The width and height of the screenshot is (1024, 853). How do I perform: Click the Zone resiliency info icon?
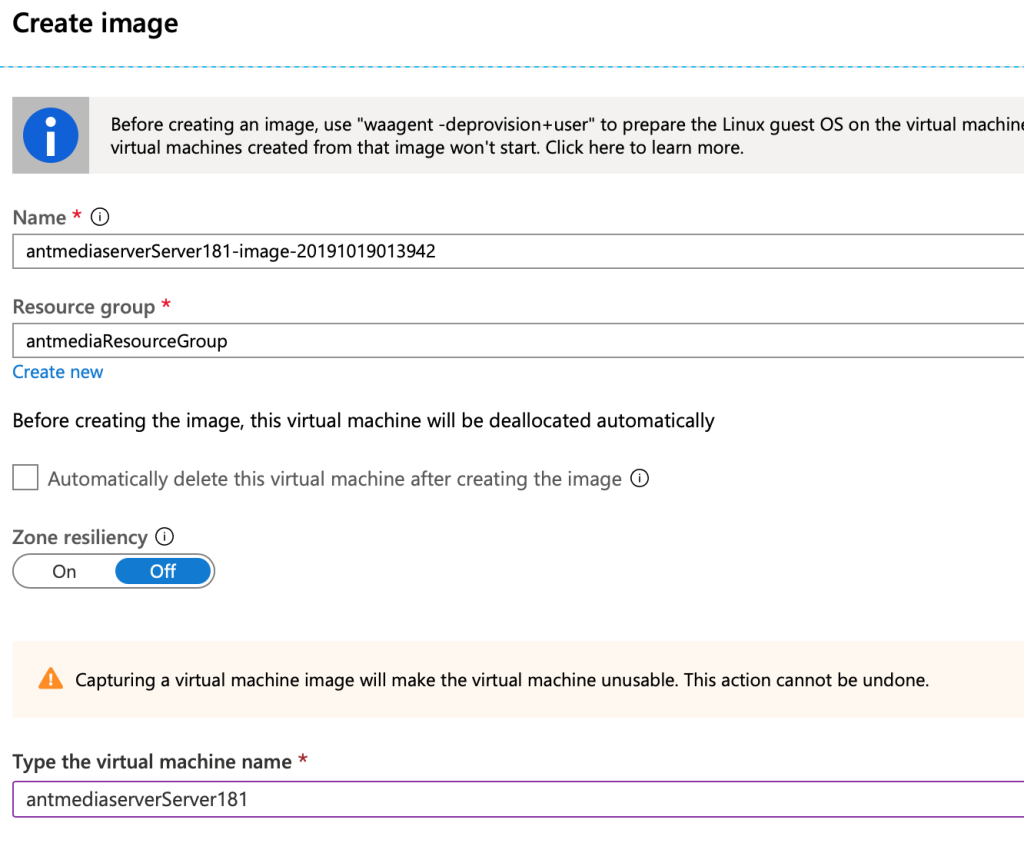click(165, 537)
